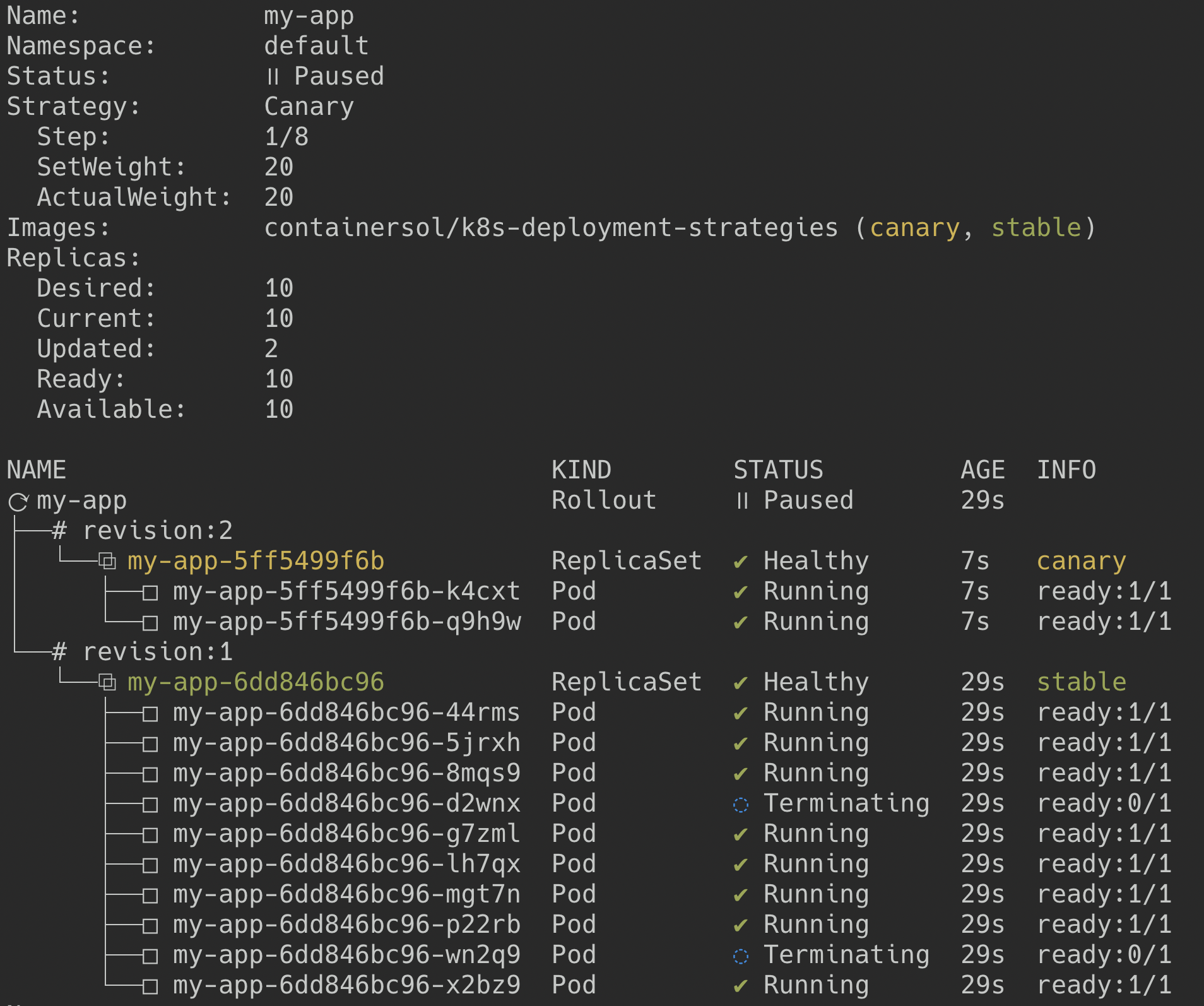Select the ActualWeight value 20

[x=279, y=197]
